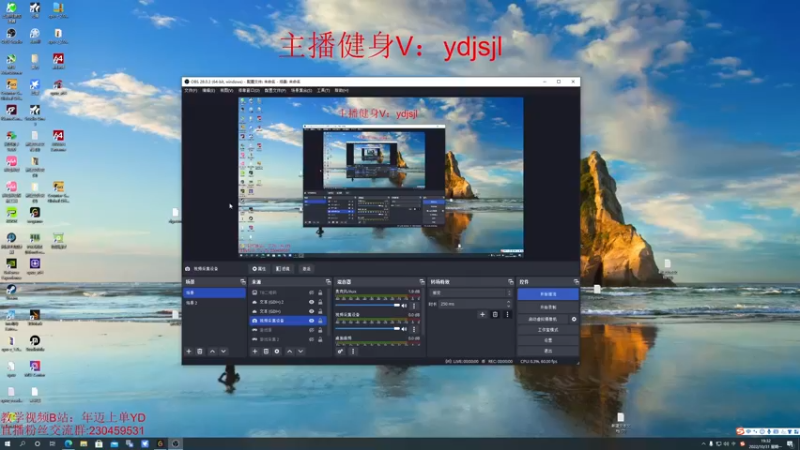Open 属性 for the selected source
The image size is (800, 450).
(259, 269)
